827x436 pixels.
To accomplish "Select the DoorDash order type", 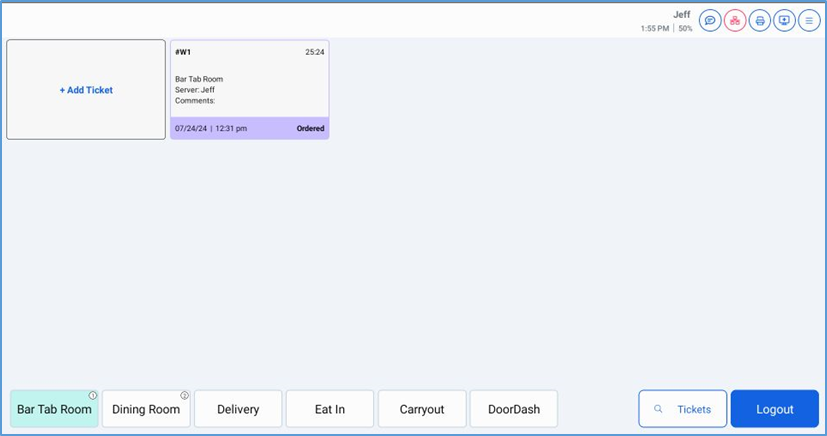I will (x=513, y=409).
